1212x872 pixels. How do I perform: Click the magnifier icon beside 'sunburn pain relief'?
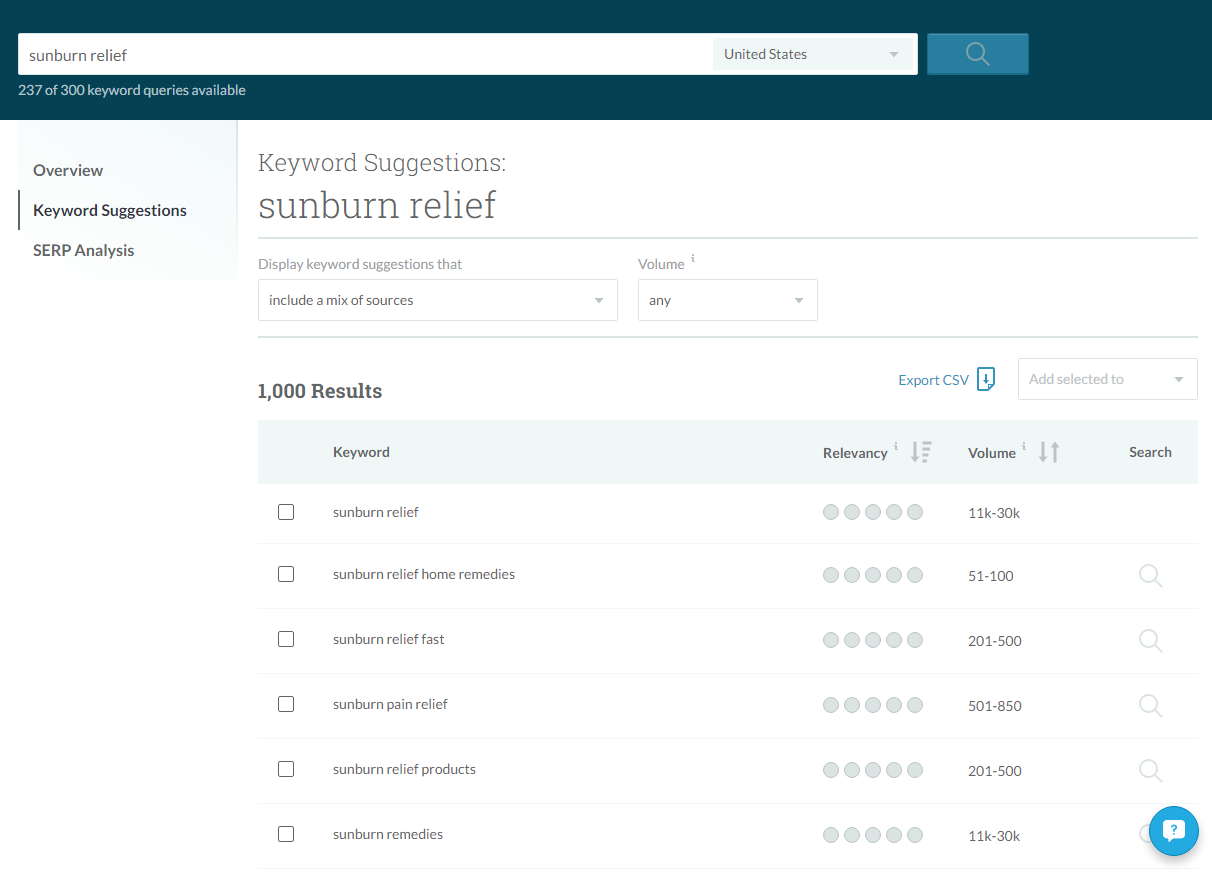point(1149,705)
